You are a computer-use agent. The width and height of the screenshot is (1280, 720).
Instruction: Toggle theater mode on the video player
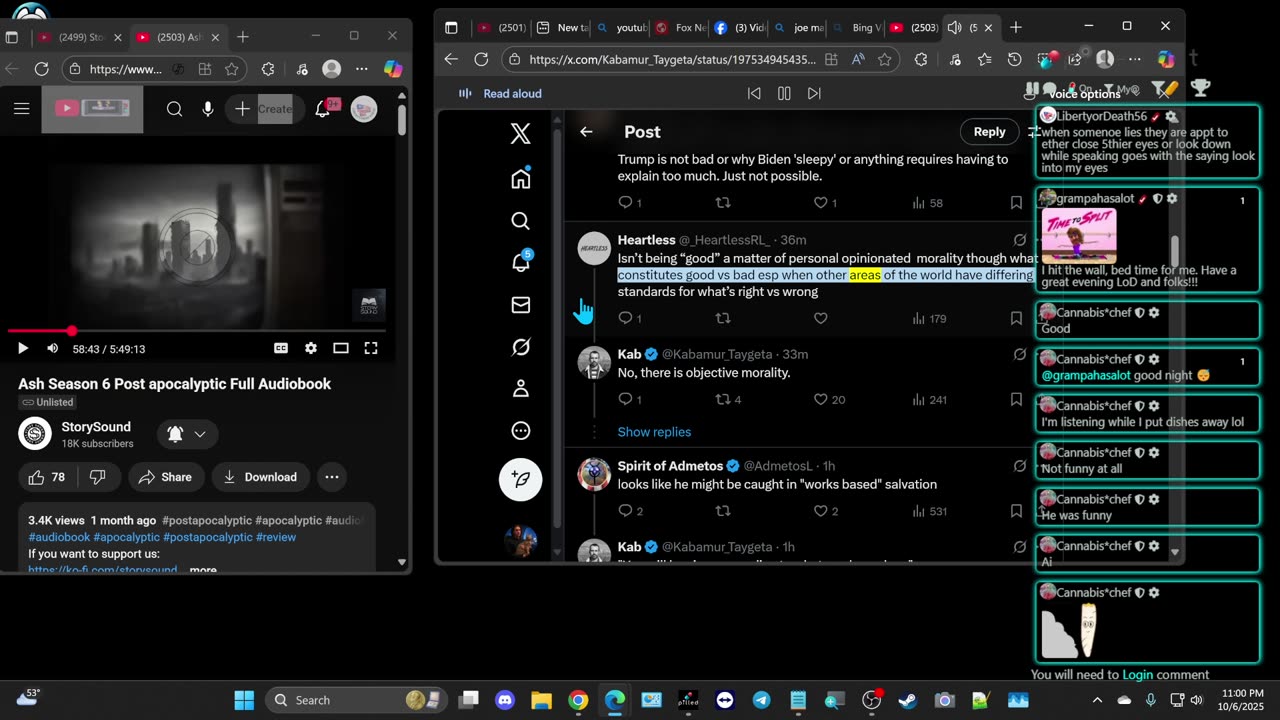(341, 348)
